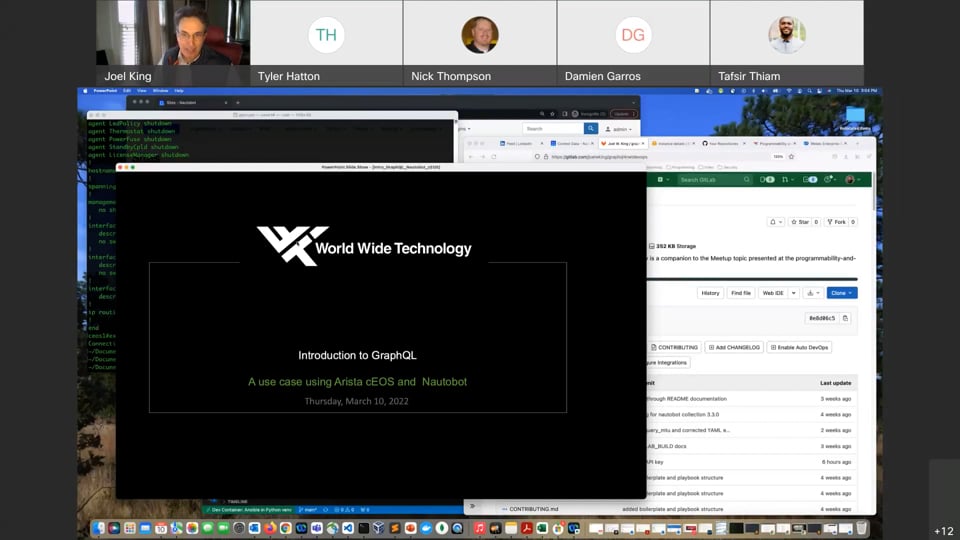Copy the commit SHA with the clipboard icon
The image size is (960, 540).
point(846,318)
